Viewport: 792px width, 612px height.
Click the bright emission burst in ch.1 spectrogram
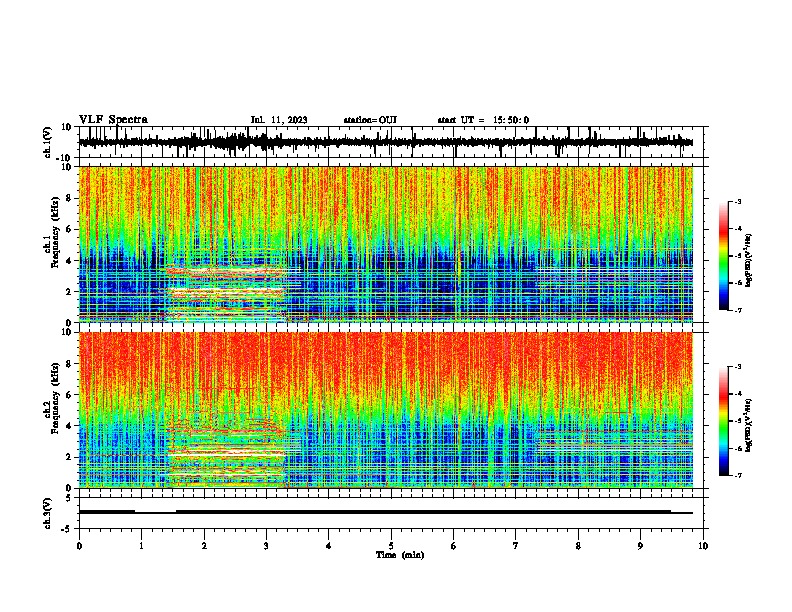tap(226, 292)
